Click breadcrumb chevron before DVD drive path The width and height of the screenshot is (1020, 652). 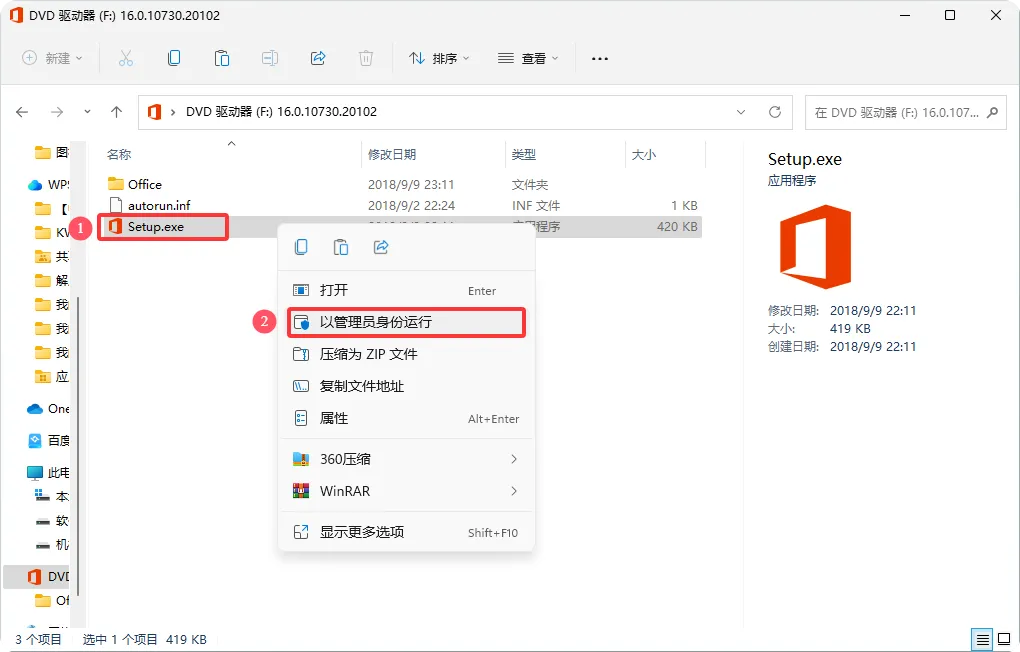pyautogui.click(x=173, y=112)
